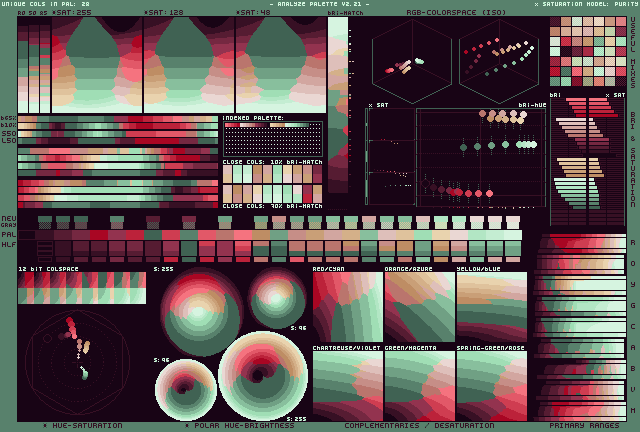Click the red primary range bar beside 'R'
640x432 pixels.
580,243
